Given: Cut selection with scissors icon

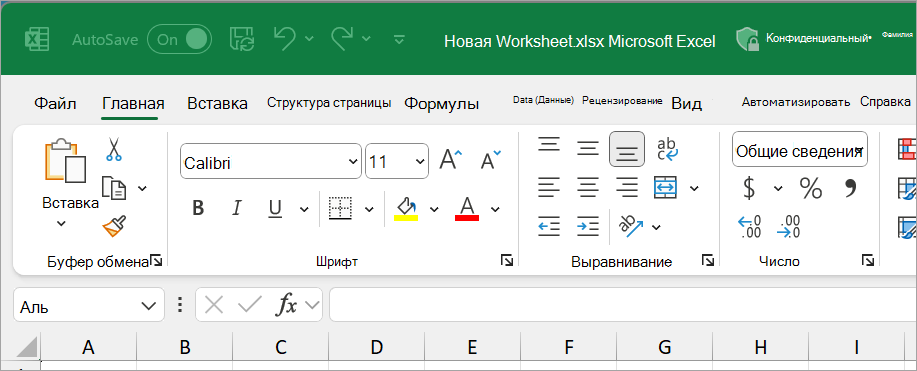Looking at the screenshot, I should [113, 149].
